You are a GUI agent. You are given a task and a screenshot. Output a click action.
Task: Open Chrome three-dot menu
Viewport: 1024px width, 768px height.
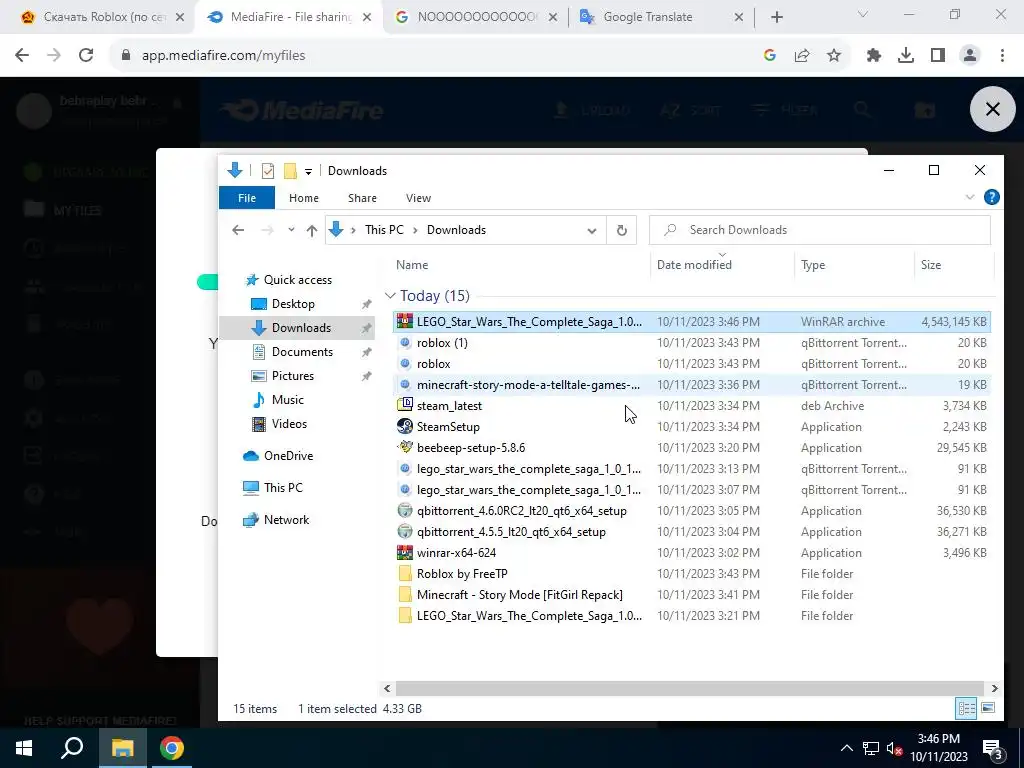coord(1002,56)
